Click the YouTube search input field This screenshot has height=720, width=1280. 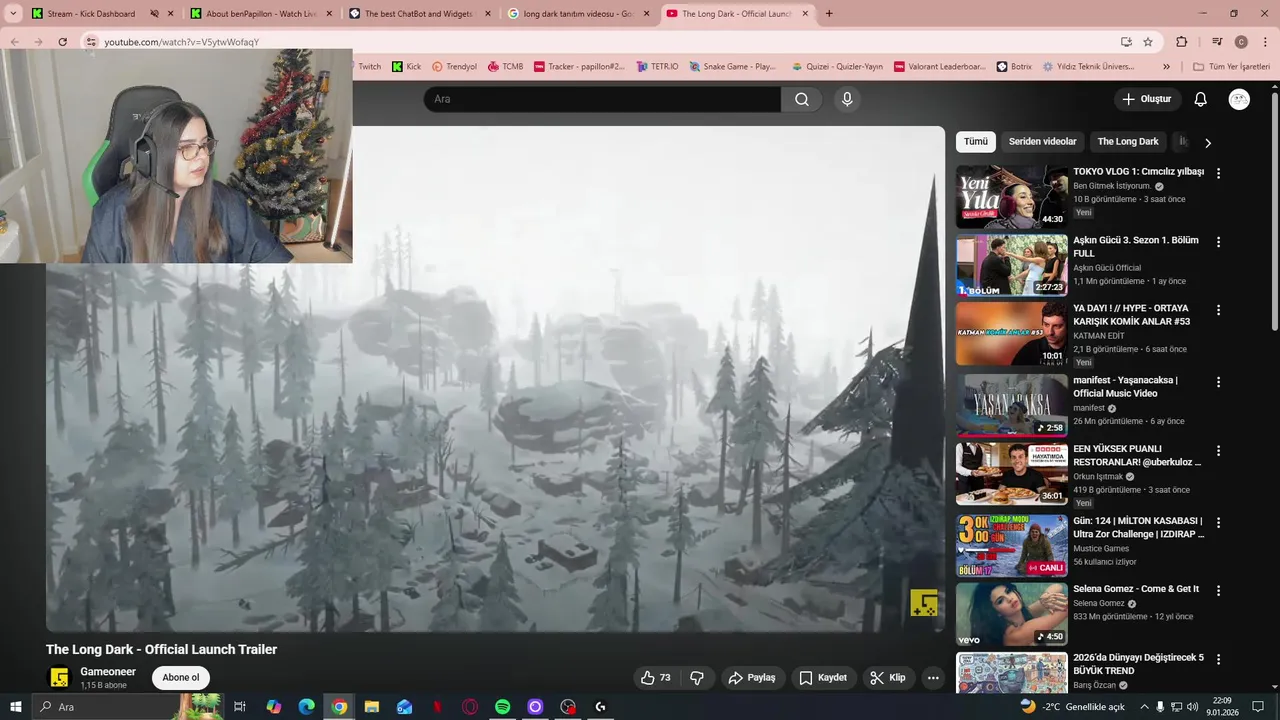point(602,99)
